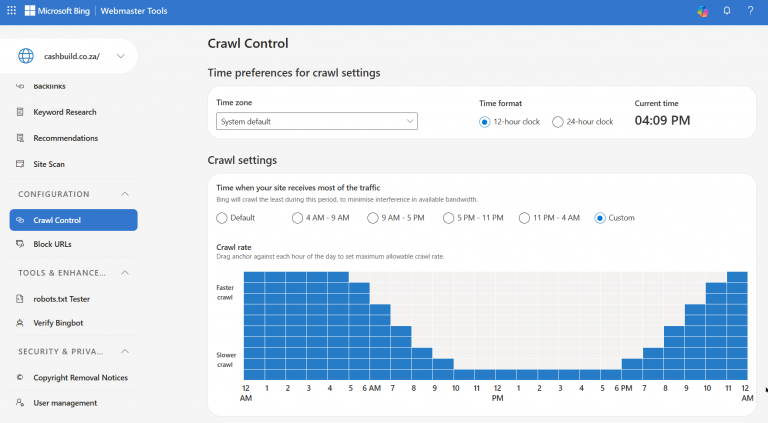Select the Default traffic time option
Image resolution: width=768 pixels, height=423 pixels.
(222, 218)
